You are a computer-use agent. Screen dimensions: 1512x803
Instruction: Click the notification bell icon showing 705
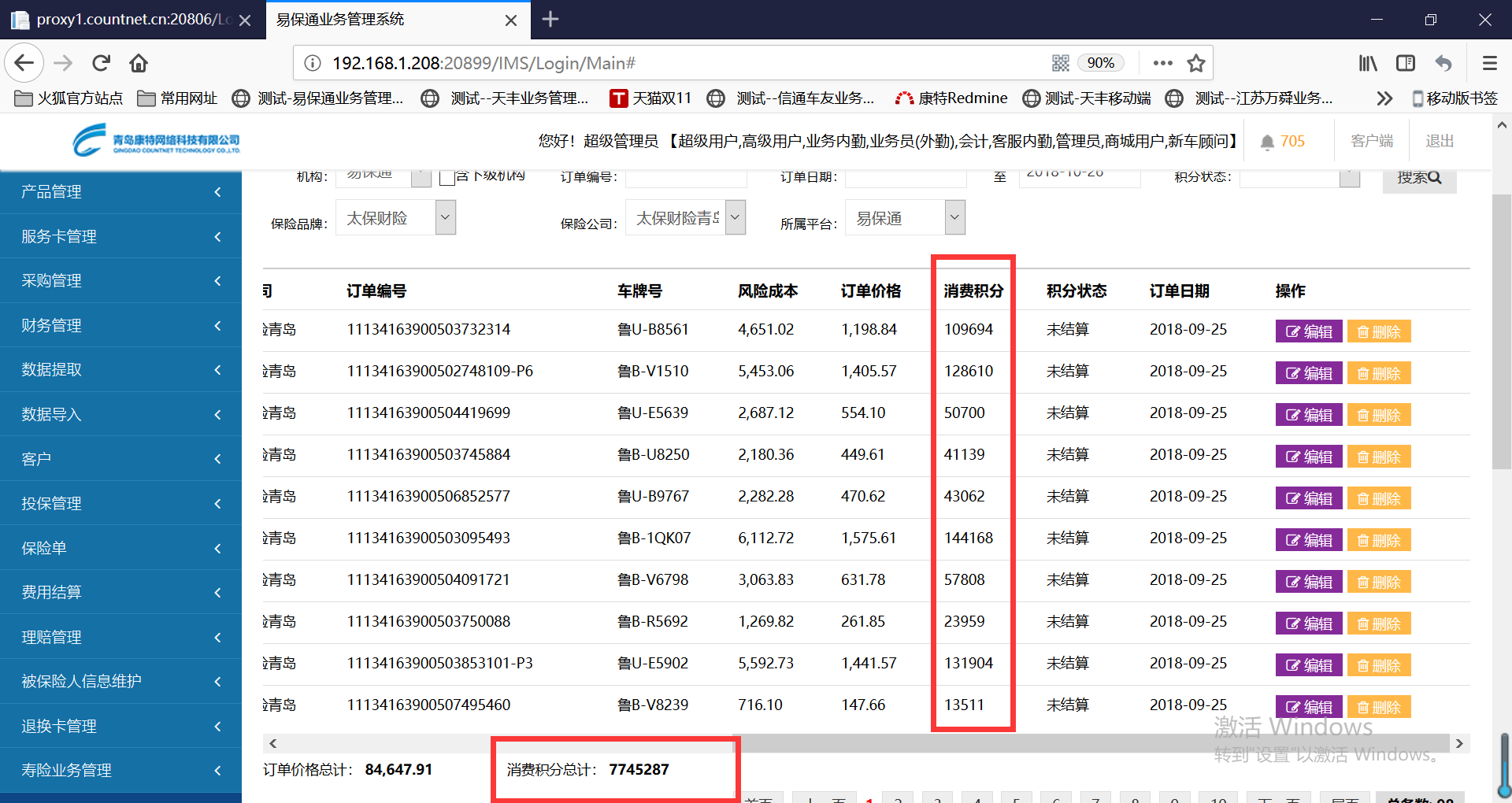click(1267, 142)
